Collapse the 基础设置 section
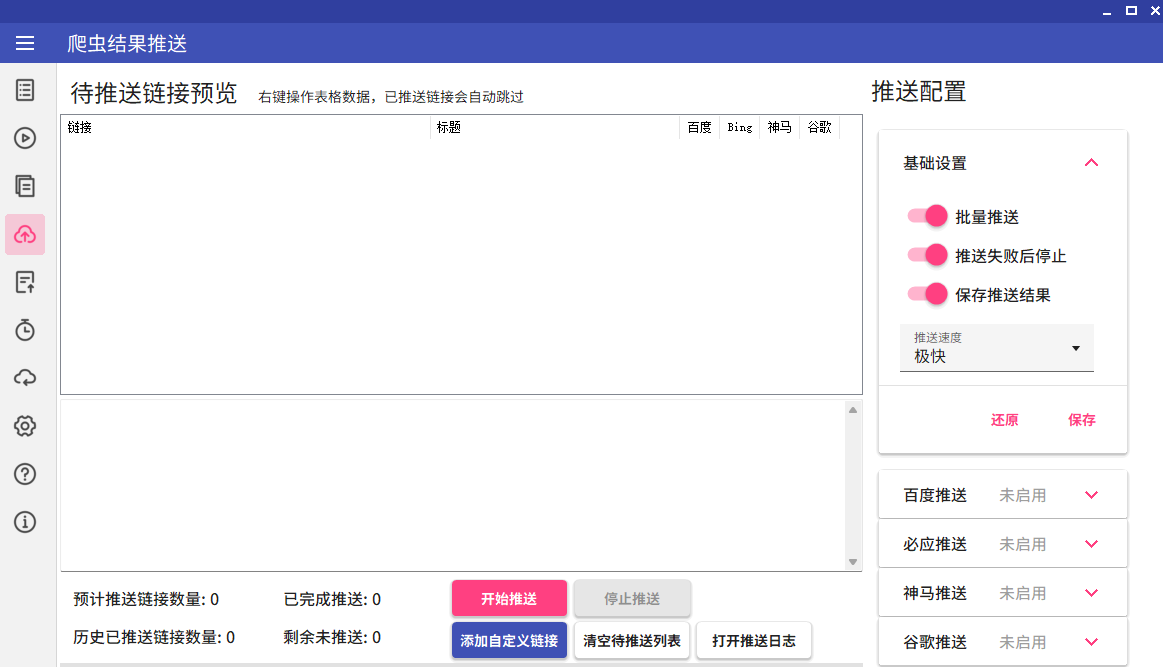 (x=1091, y=163)
